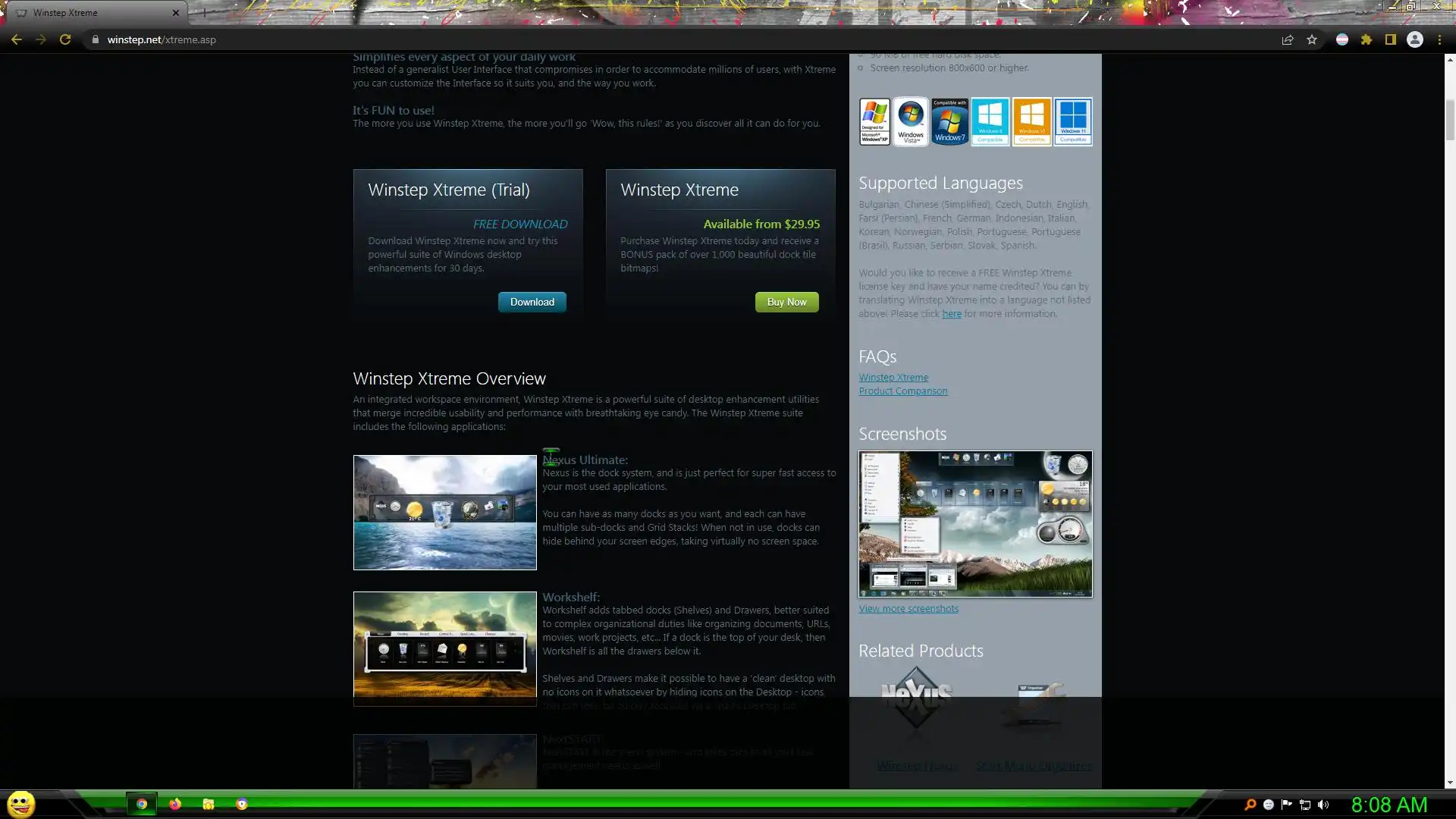Open the Chrome three-dot menu
This screenshot has width=1456, height=819.
pos(1439,39)
